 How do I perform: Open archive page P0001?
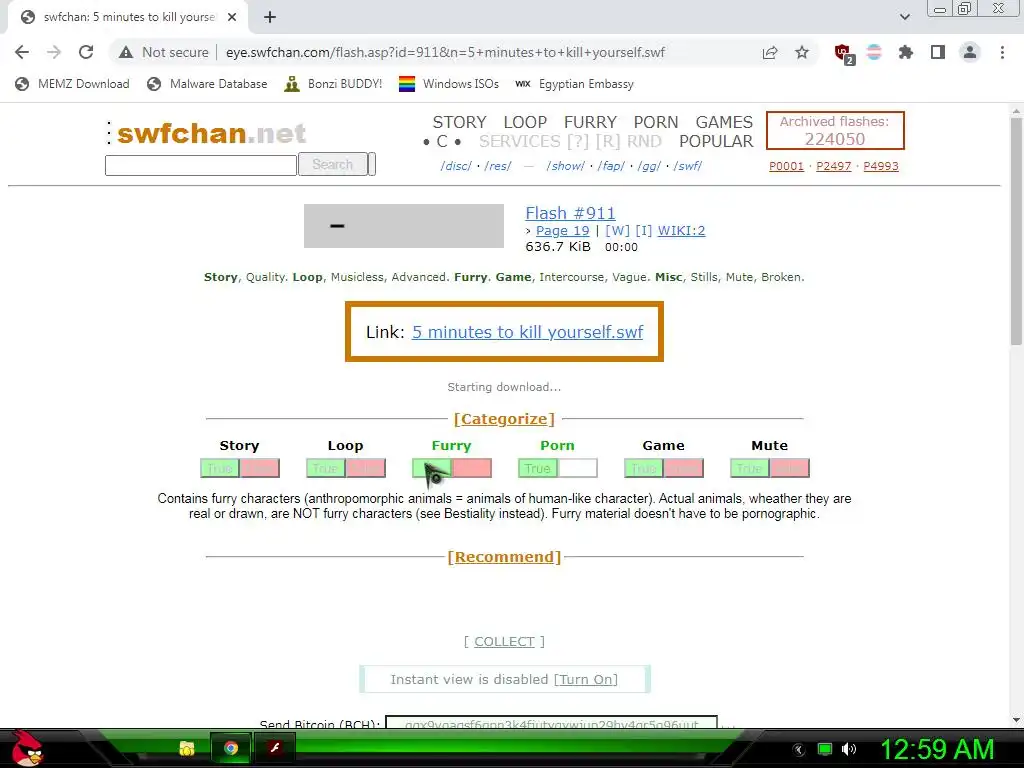click(786, 166)
